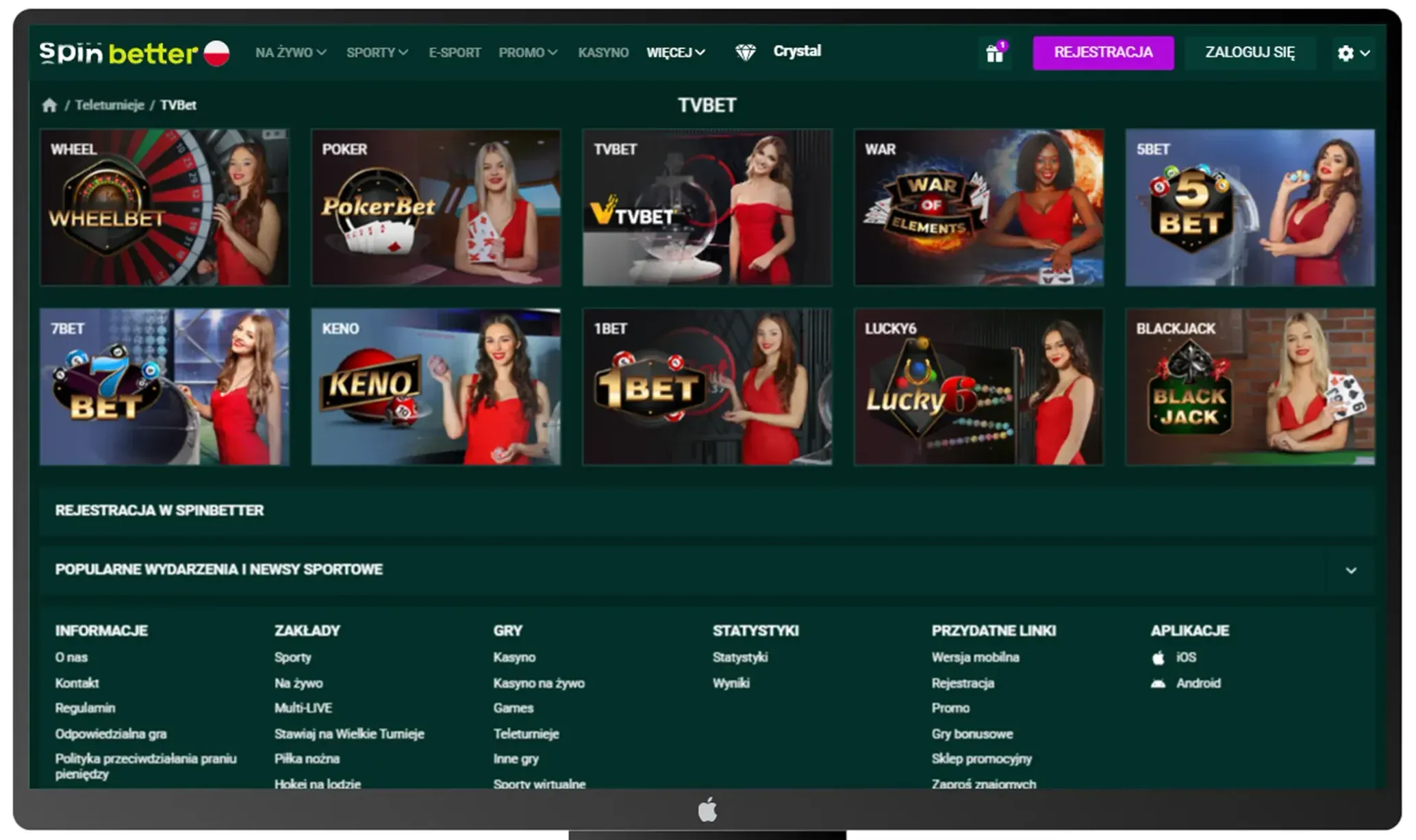
Task: Open the Kasyno menu item
Action: tap(603, 53)
